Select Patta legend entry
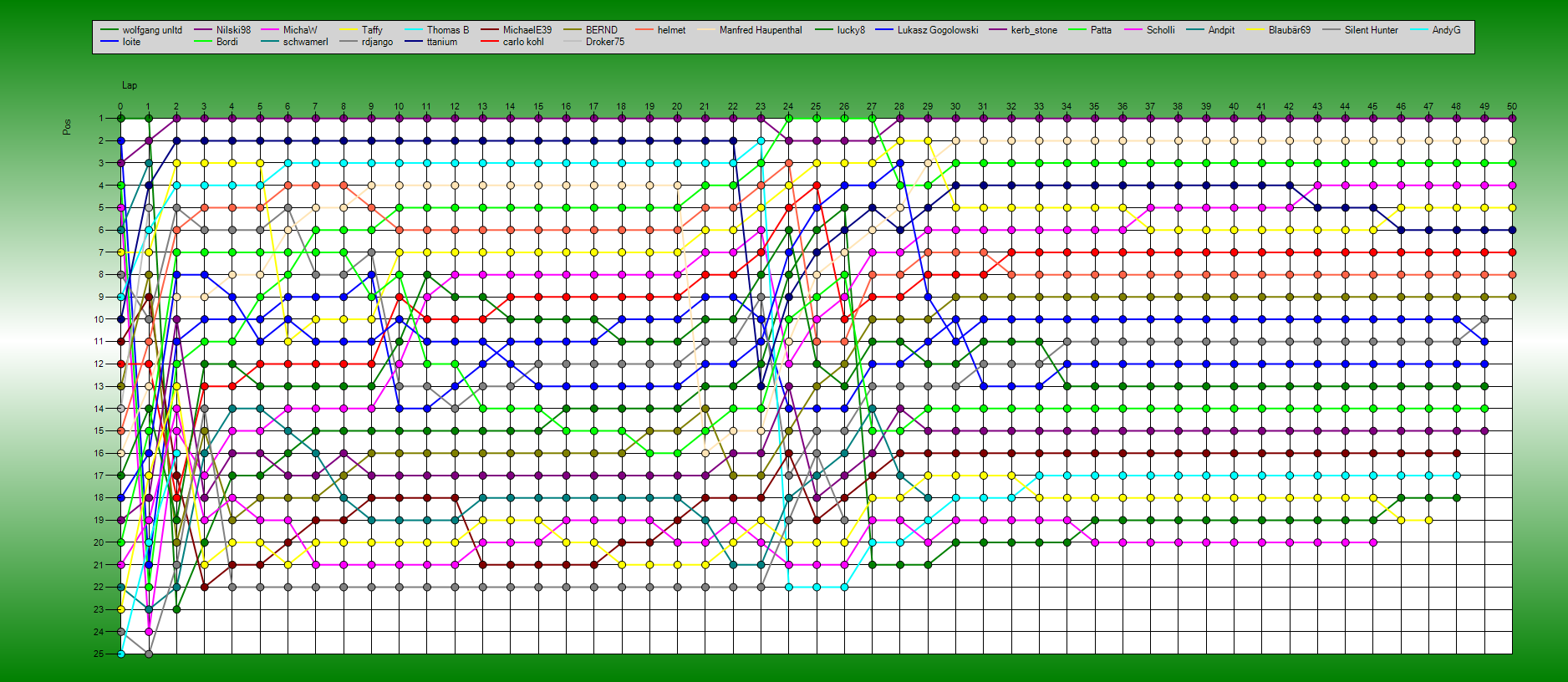This screenshot has width=1568, height=682. [x=1101, y=30]
